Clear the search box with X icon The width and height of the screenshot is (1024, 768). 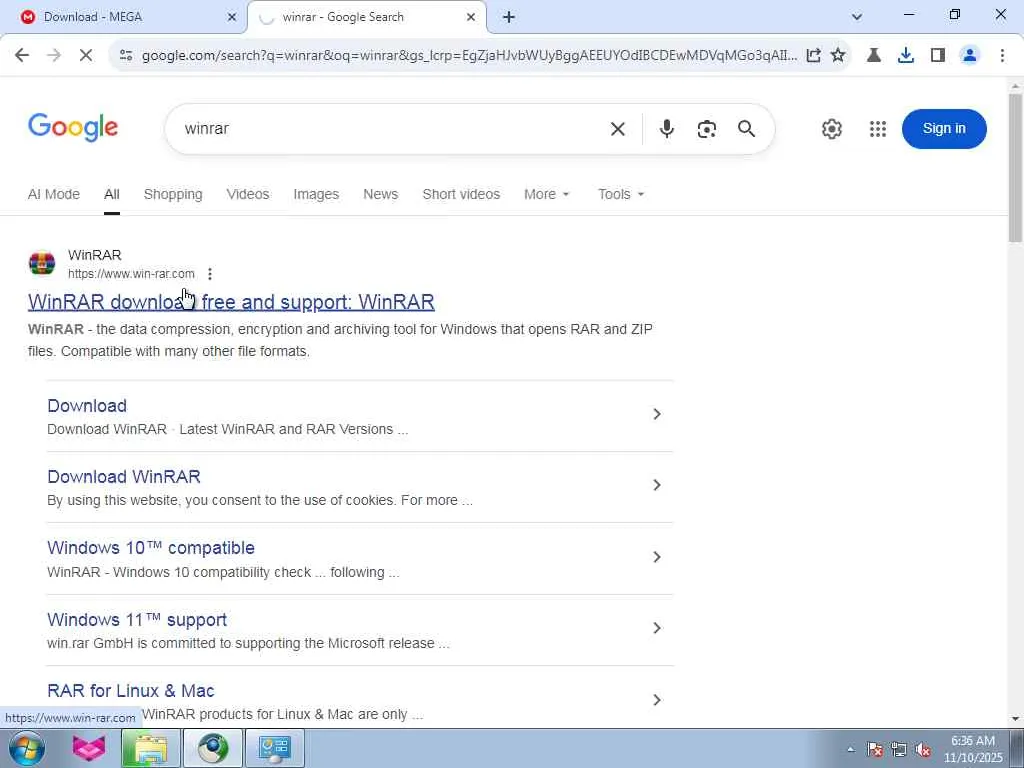[x=618, y=129]
